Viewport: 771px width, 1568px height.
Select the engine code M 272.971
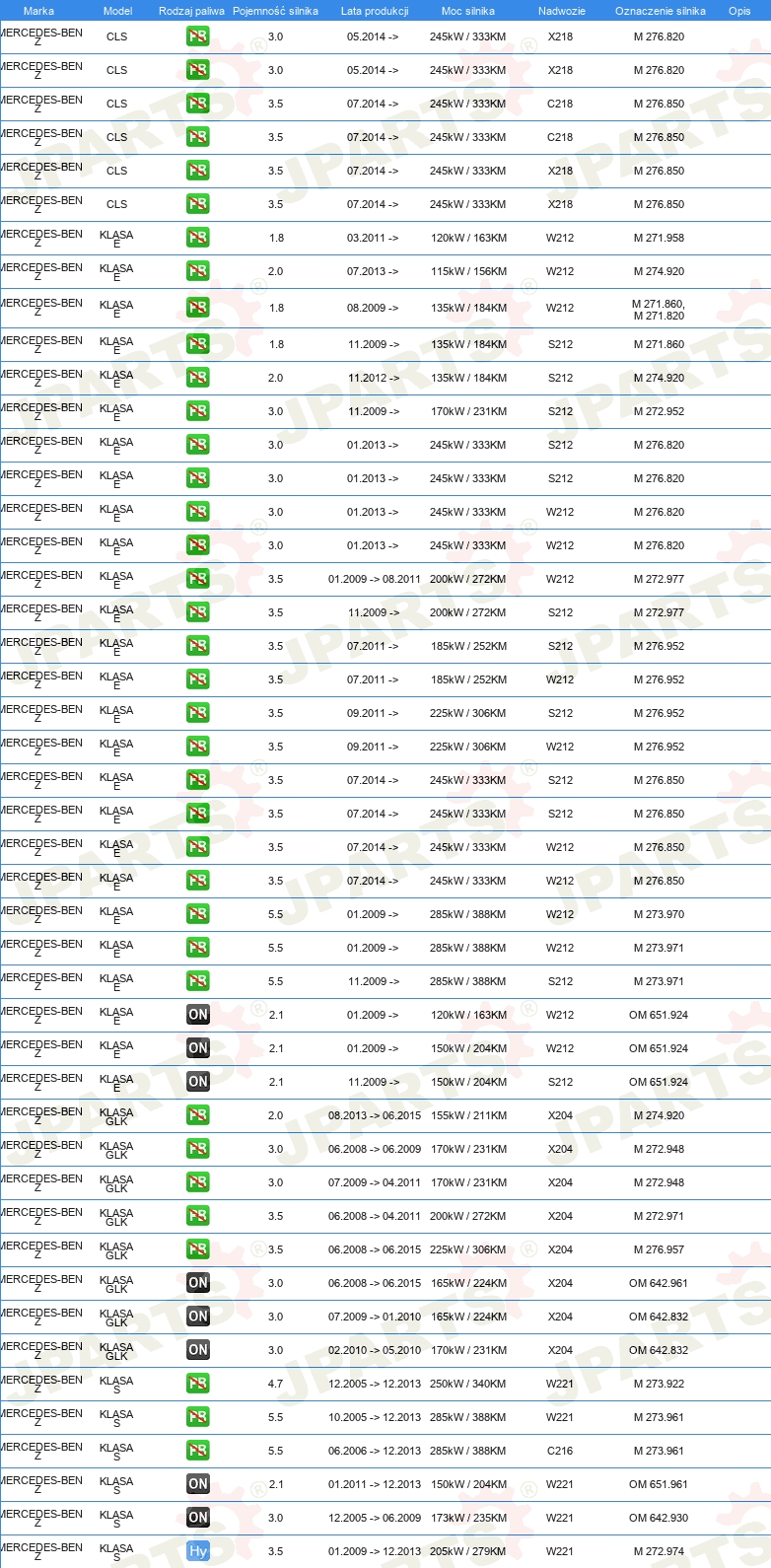pyautogui.click(x=659, y=1216)
